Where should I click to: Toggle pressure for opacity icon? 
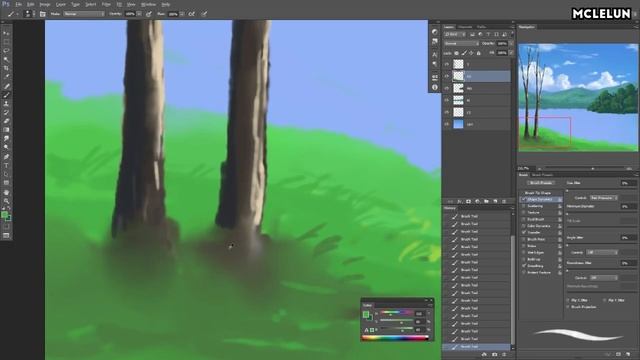click(x=149, y=14)
